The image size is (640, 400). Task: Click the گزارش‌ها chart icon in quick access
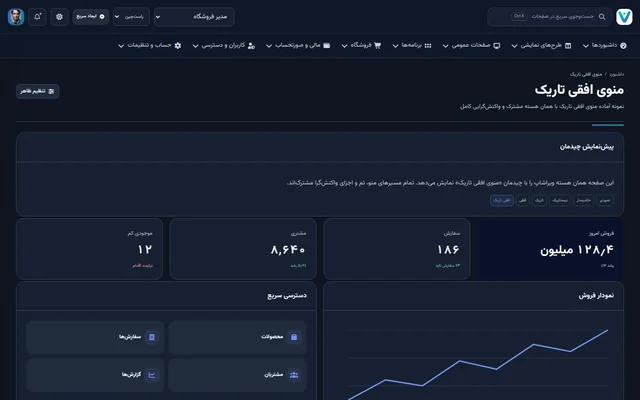[152, 375]
